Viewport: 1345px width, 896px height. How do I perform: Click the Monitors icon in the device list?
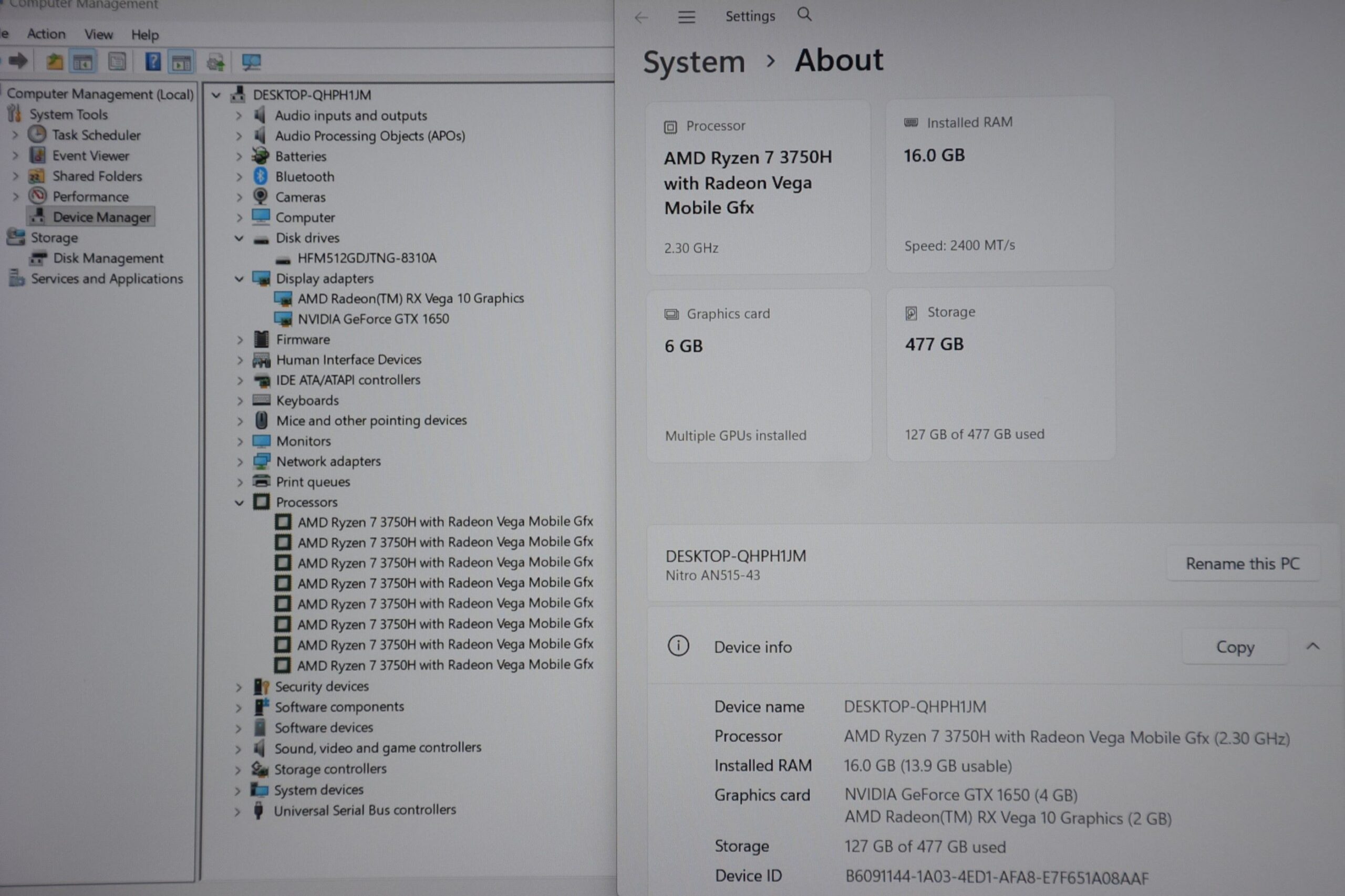tap(261, 441)
